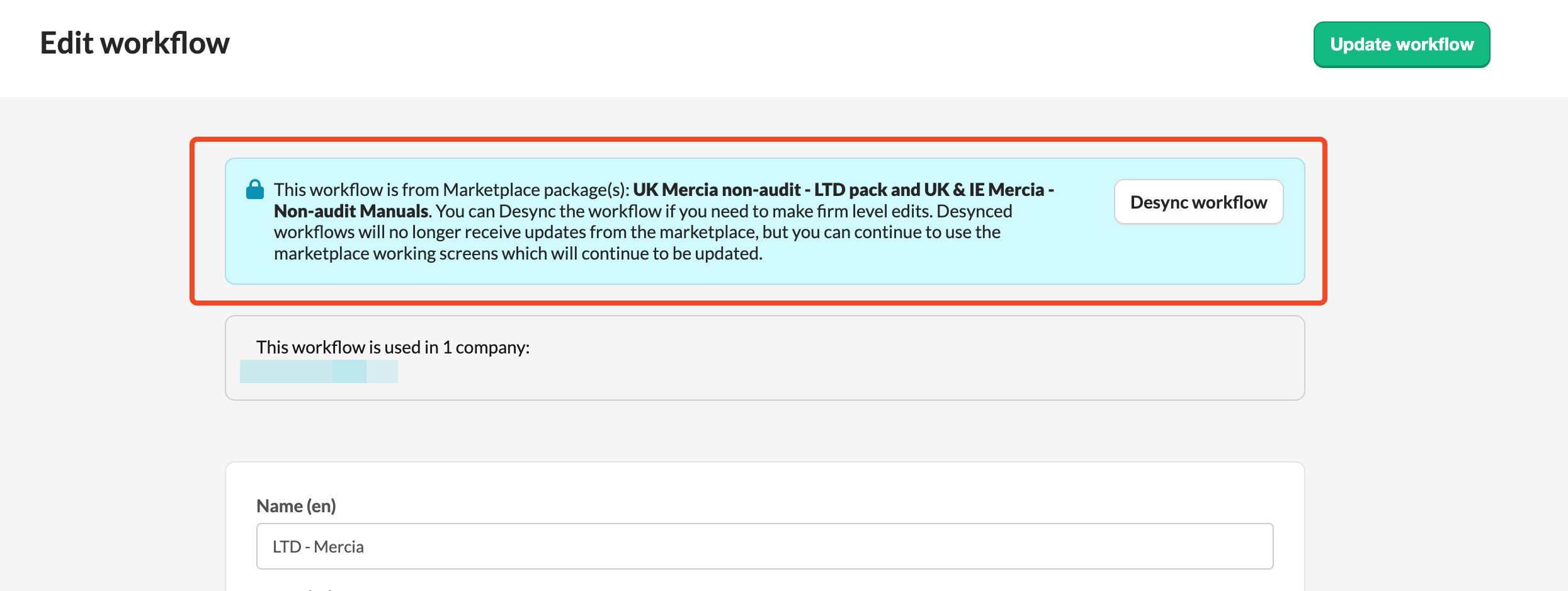Click the bold 'Non-audit Manuals' package name

(351, 211)
